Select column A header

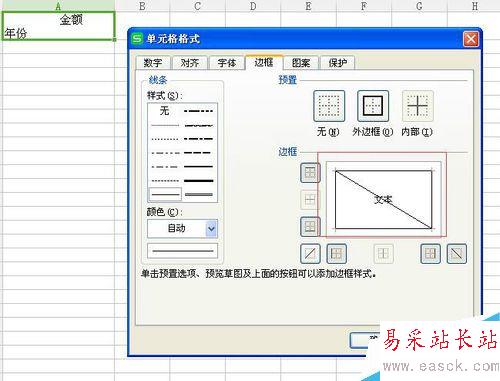point(58,5)
